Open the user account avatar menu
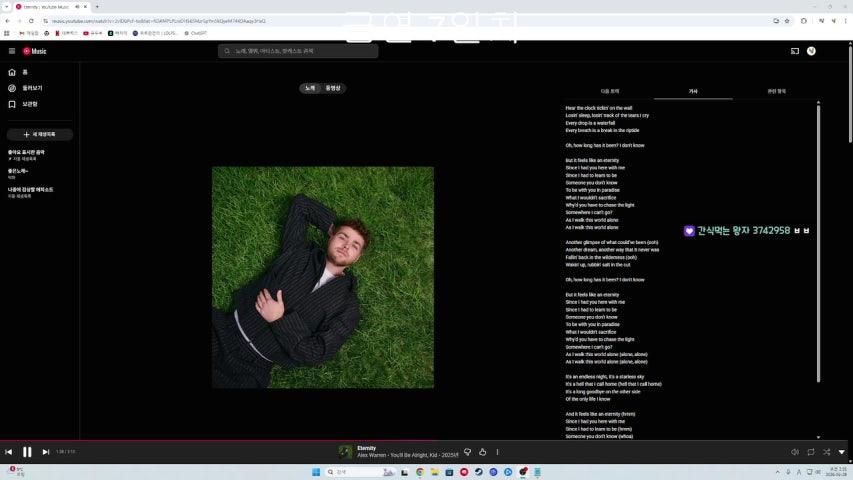Screen dimensions: 853x480 pos(811,51)
